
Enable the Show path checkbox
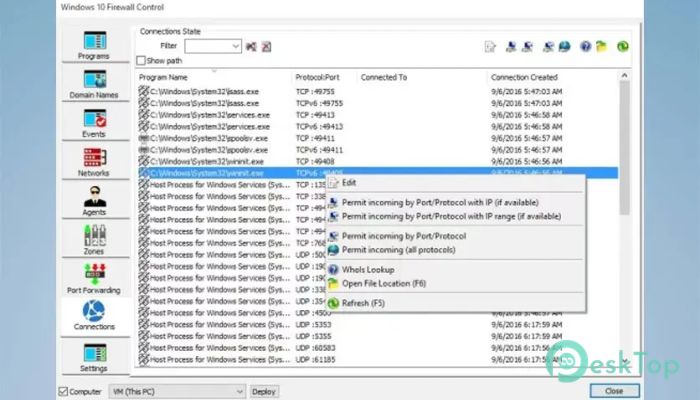pos(141,61)
